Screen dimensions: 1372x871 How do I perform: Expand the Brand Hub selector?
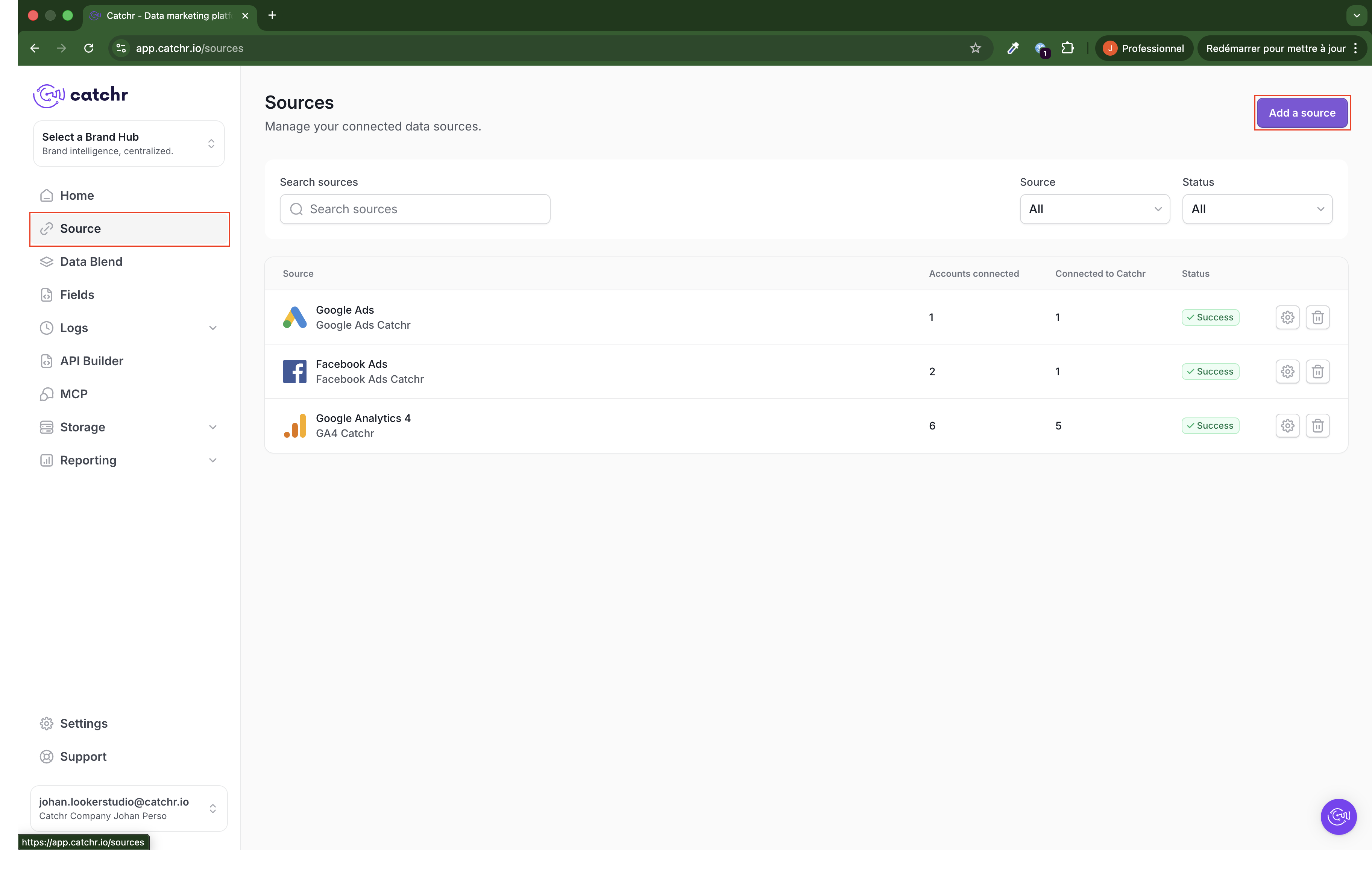129,144
